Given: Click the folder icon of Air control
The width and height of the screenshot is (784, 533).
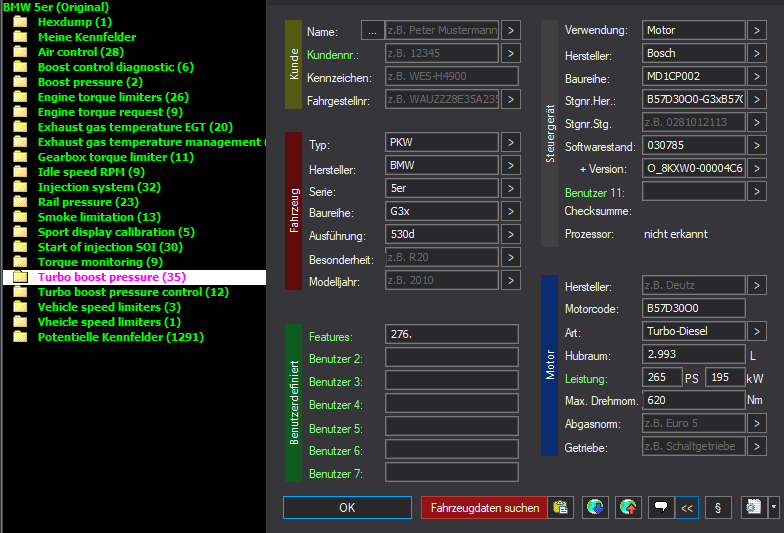Looking at the screenshot, I should (x=20, y=52).
